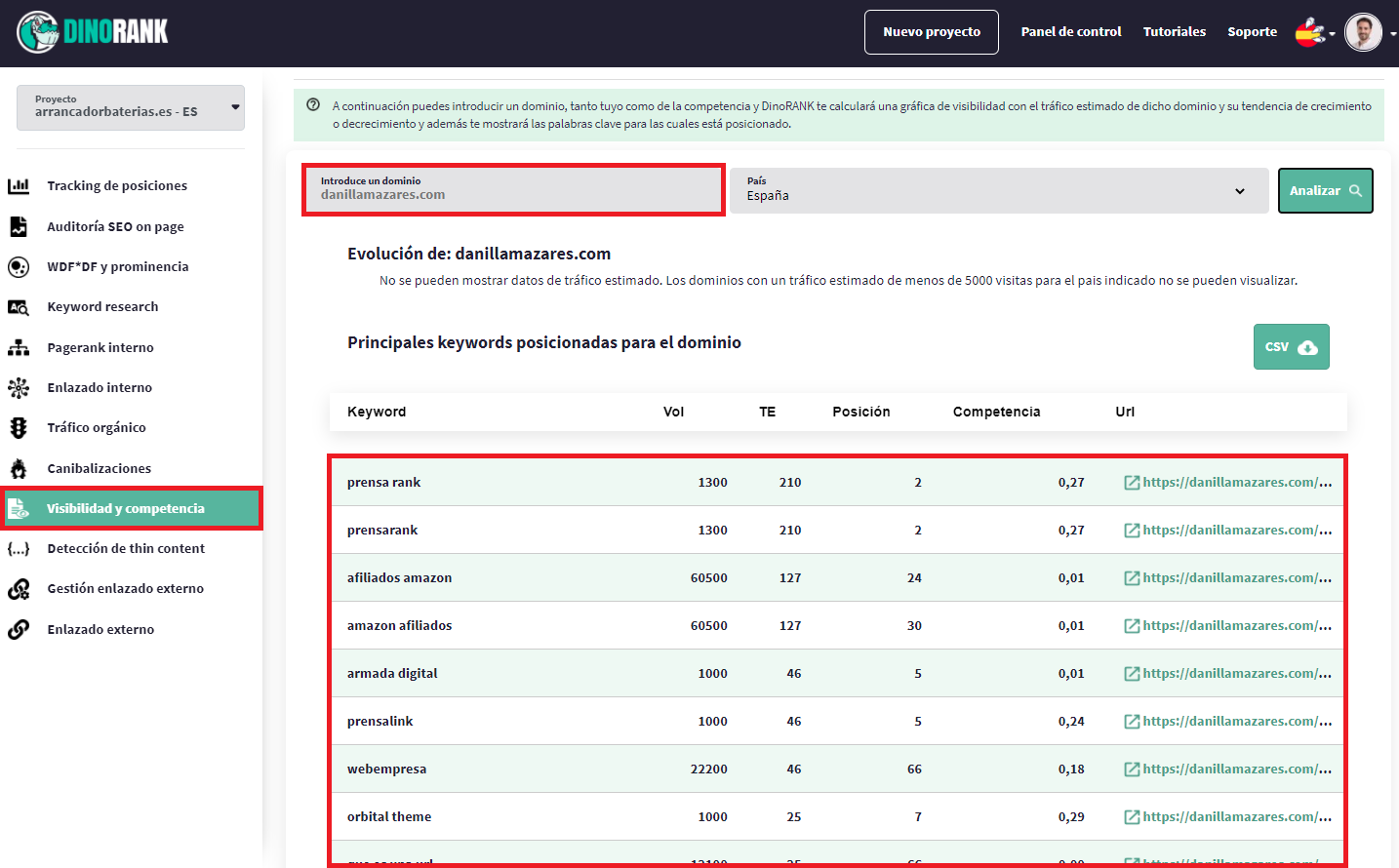Click the Spanish flag language icon
Viewport: 1399px width, 868px height.
tap(1309, 32)
